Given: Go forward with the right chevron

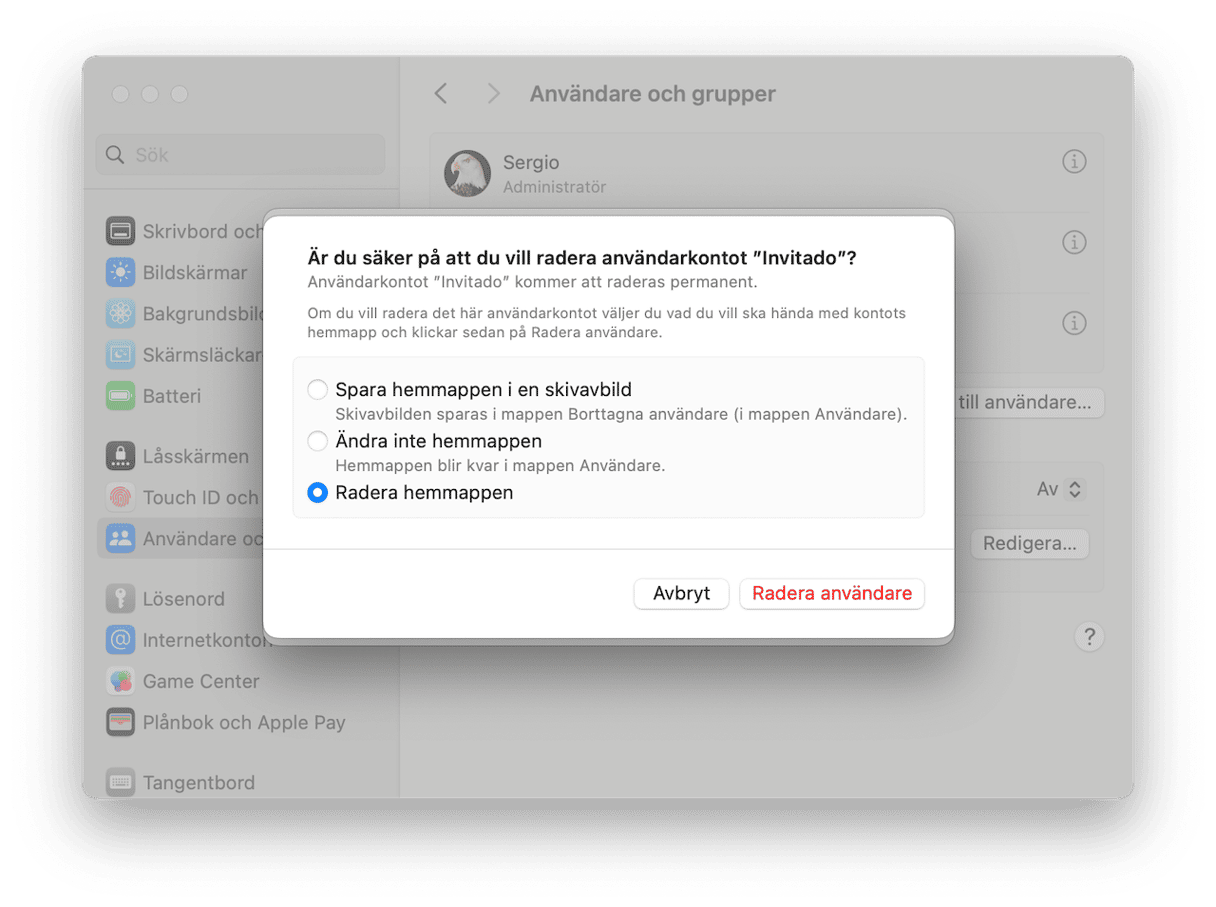Looking at the screenshot, I should pos(493,94).
